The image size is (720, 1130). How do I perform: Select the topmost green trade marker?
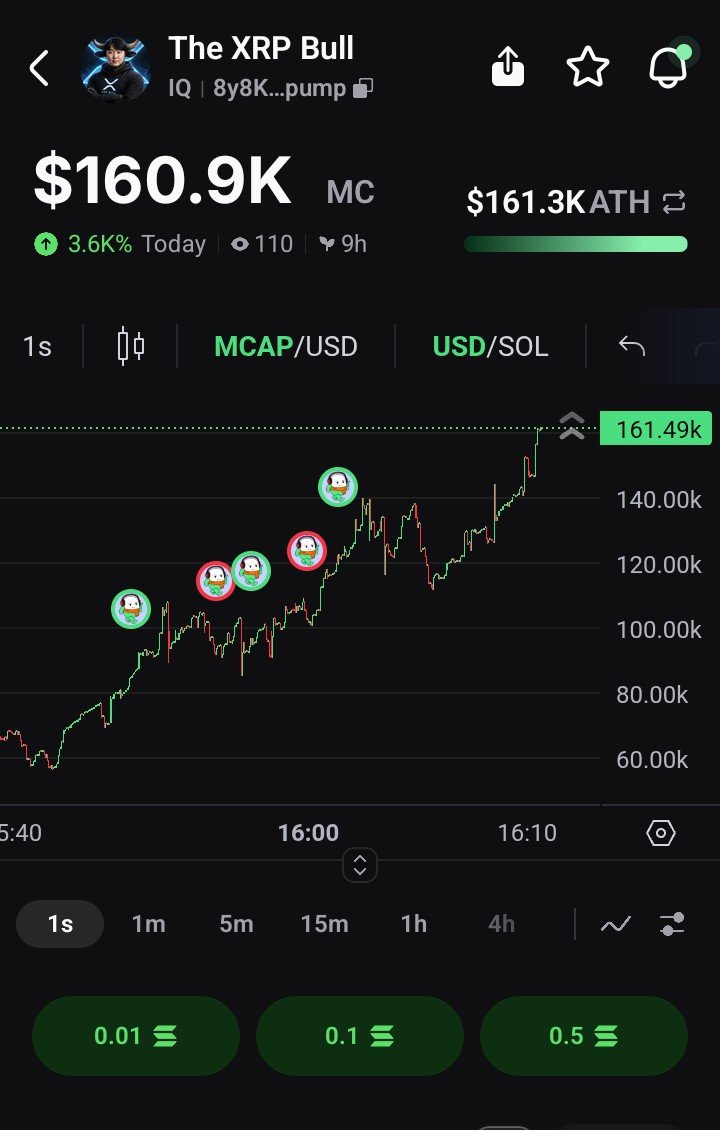click(x=338, y=486)
